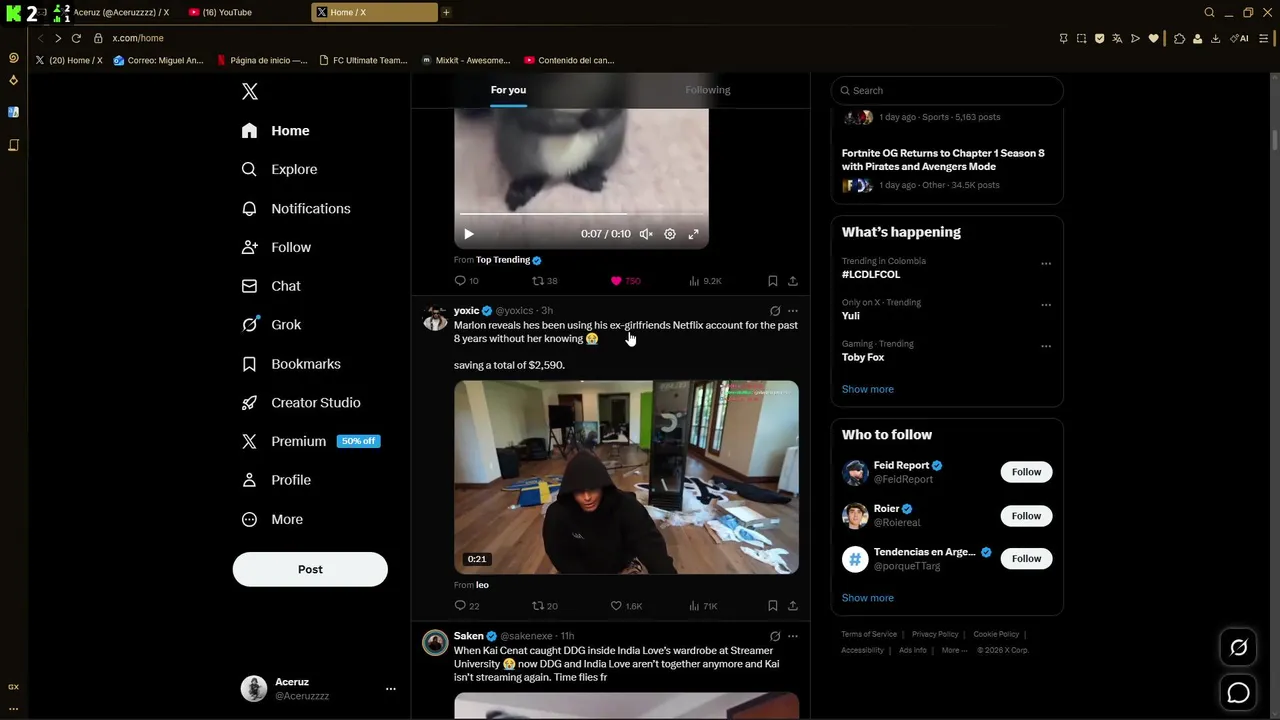
Task: Switch to the For you tab
Action: coord(508,90)
